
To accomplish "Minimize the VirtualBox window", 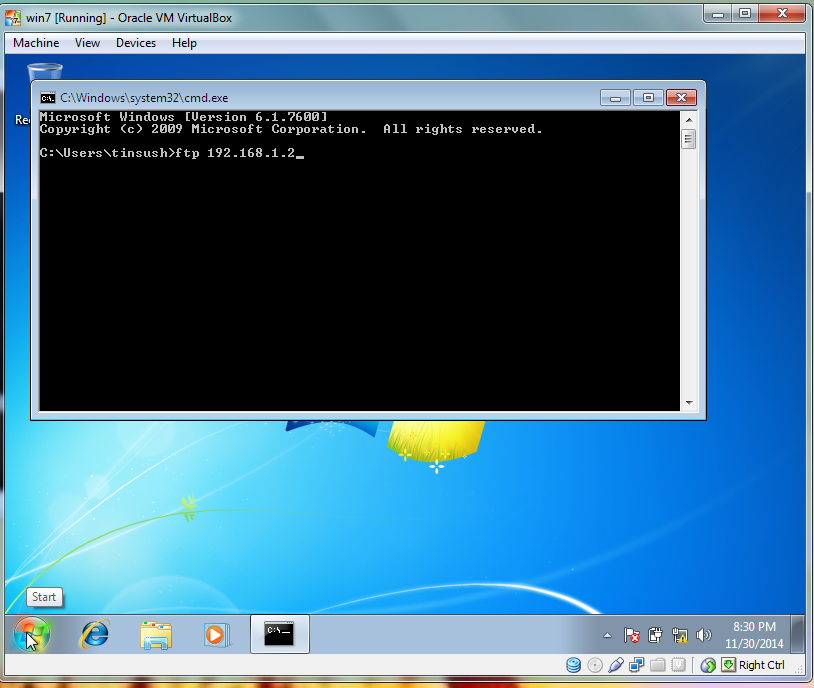I will pos(718,14).
